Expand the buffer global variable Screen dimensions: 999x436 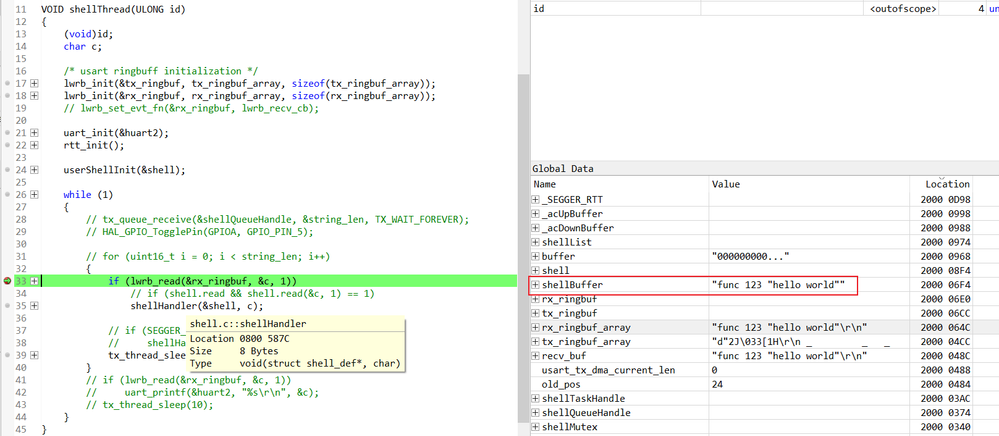tap(536, 256)
